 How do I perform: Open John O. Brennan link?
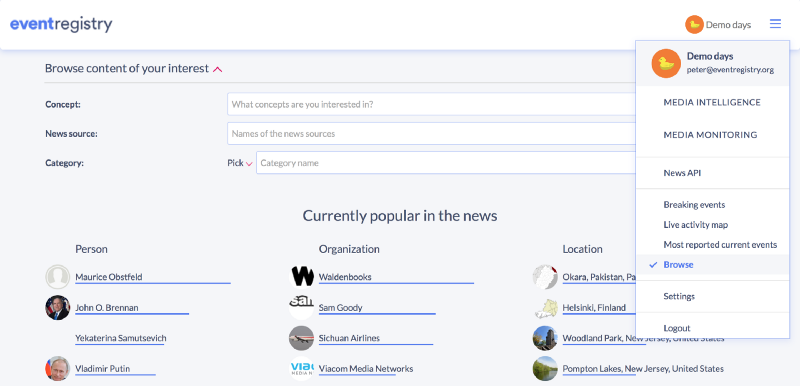click(x=107, y=307)
